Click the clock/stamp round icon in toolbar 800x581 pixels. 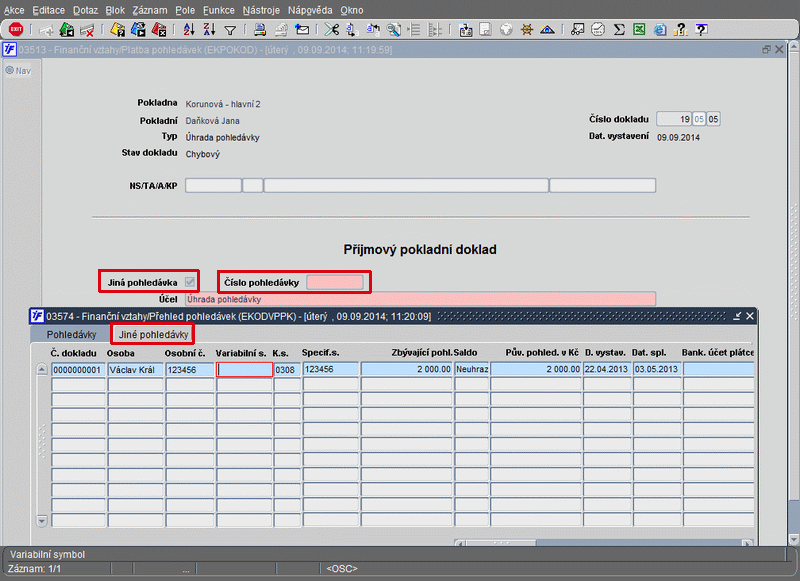click(x=598, y=30)
